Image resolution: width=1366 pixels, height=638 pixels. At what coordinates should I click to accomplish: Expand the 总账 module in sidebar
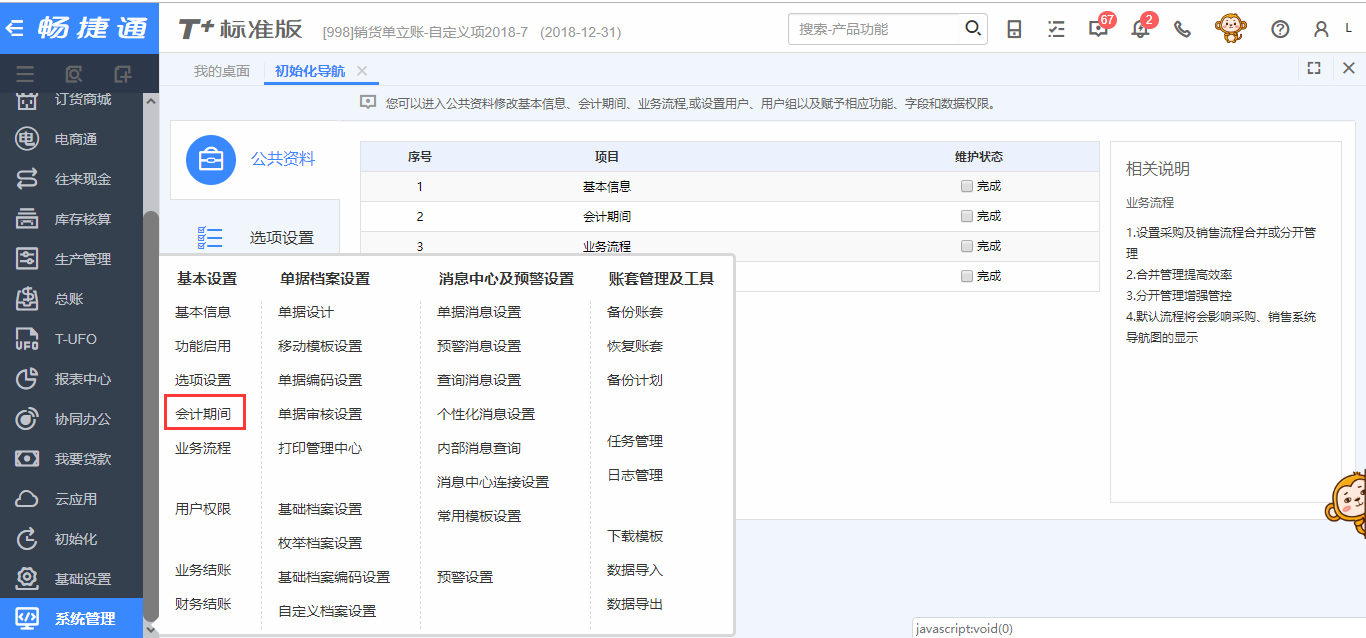[x=69, y=299]
